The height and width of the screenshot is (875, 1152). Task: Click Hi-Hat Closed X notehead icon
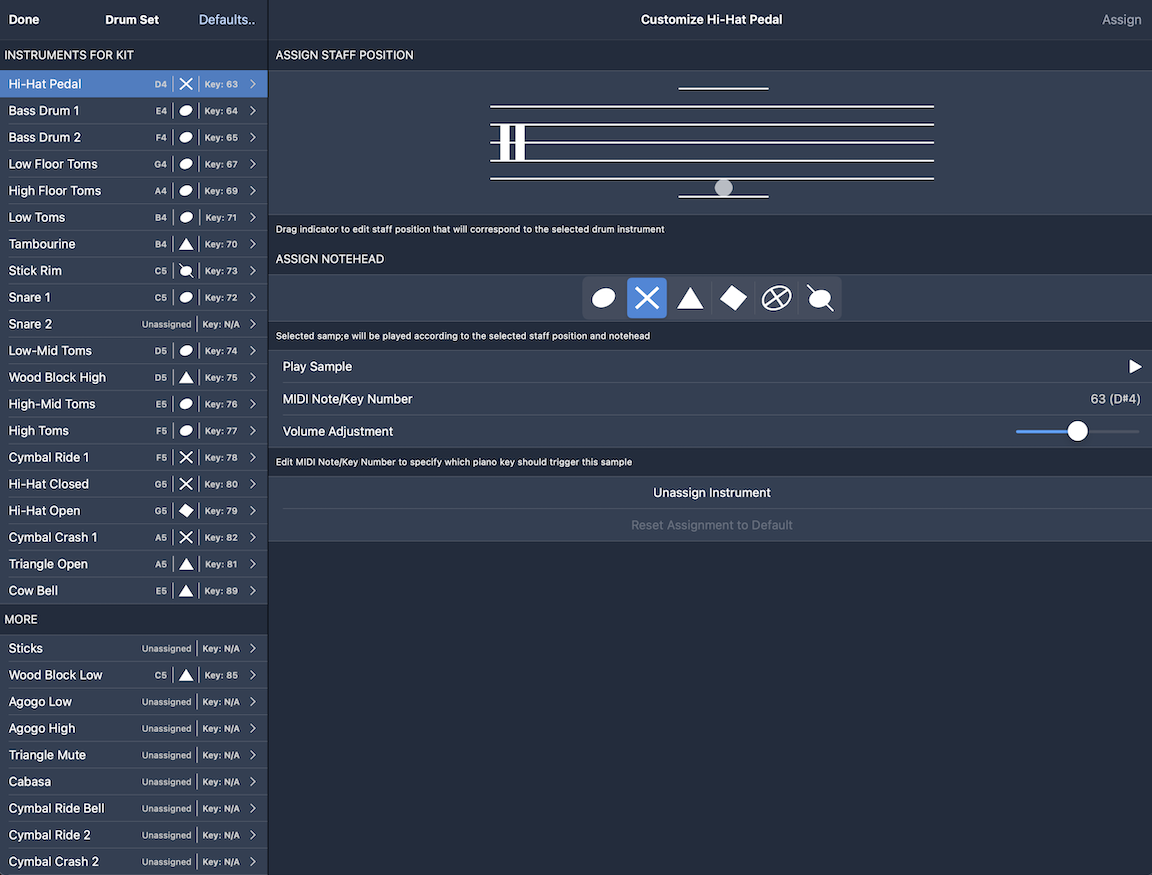(186, 484)
